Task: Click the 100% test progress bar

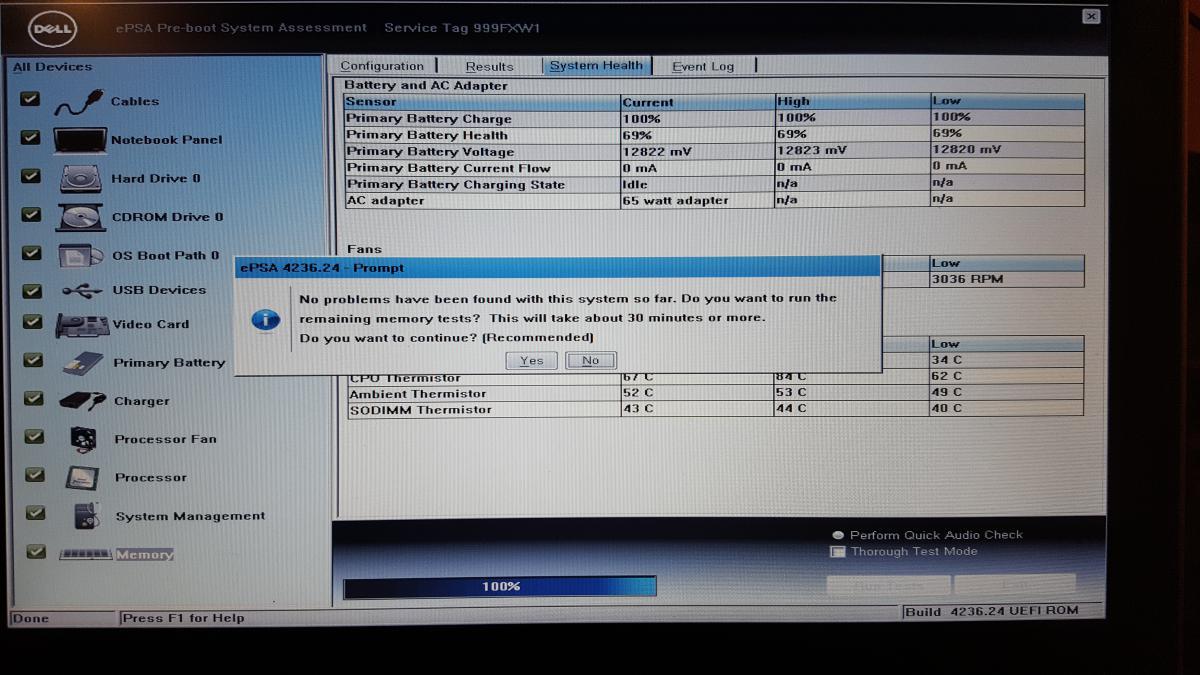Action: 500,587
